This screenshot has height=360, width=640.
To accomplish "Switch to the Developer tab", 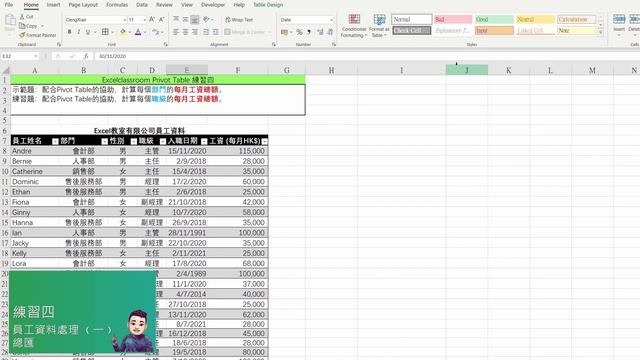I will pos(213,5).
